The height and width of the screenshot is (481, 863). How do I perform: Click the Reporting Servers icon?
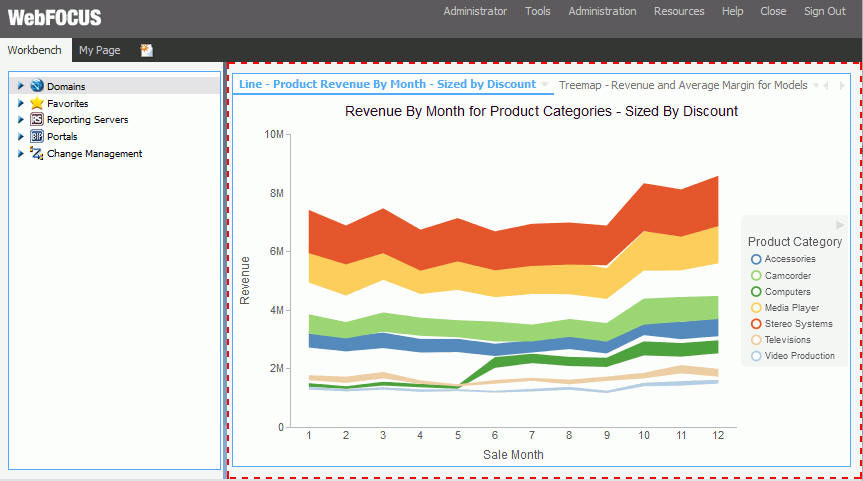[x=37, y=120]
